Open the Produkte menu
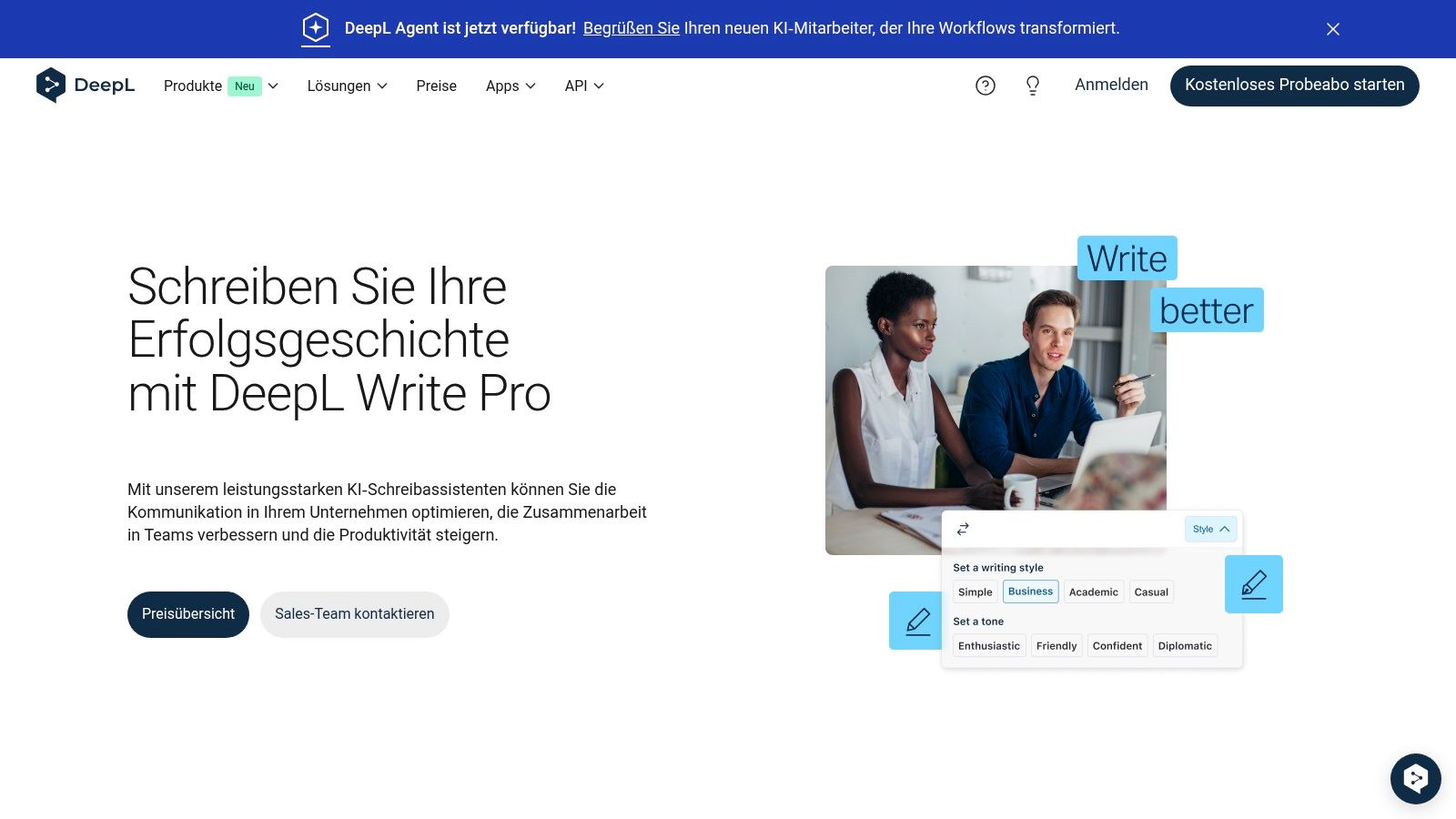 (192, 86)
